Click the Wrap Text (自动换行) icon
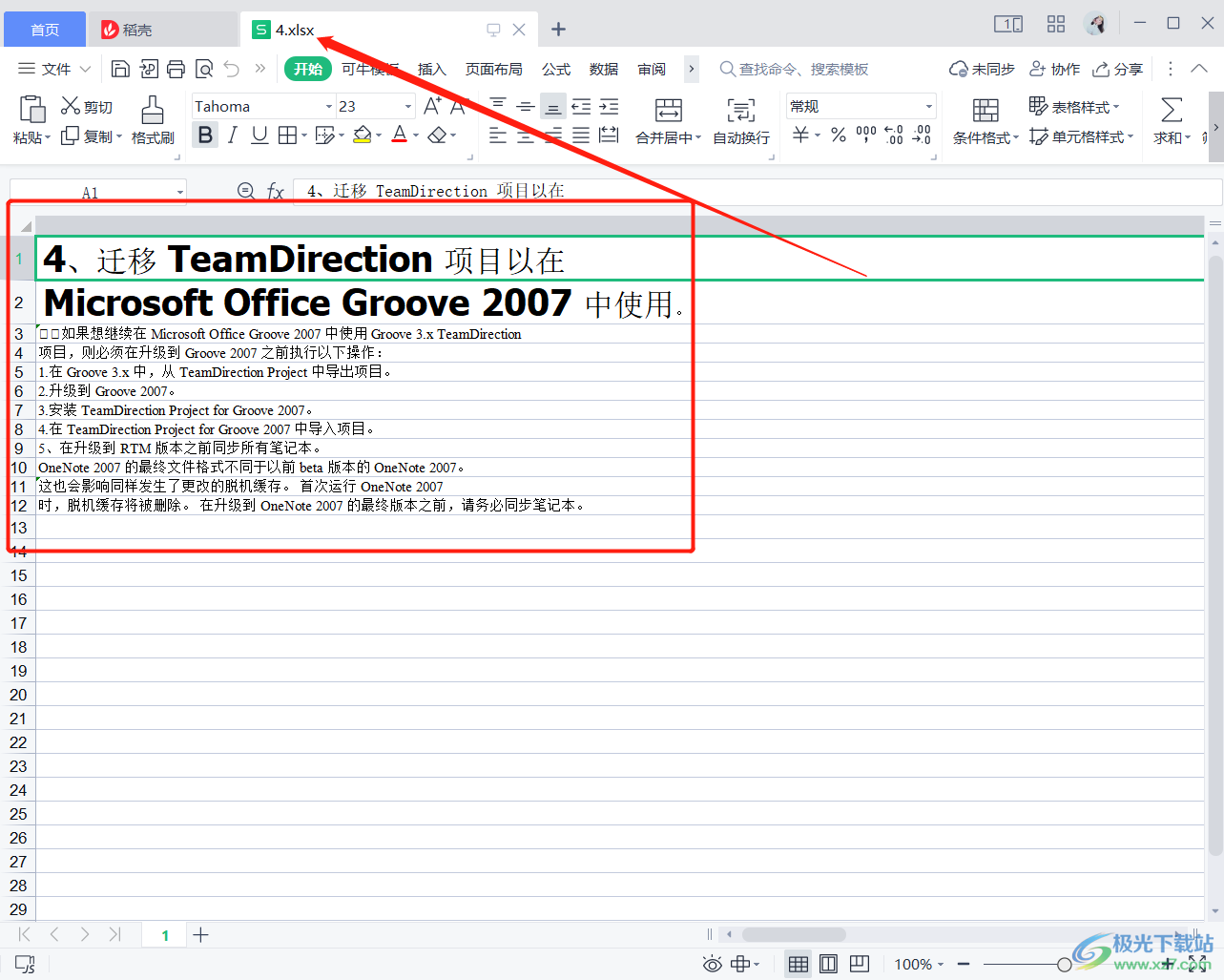The image size is (1224, 980). (740, 111)
